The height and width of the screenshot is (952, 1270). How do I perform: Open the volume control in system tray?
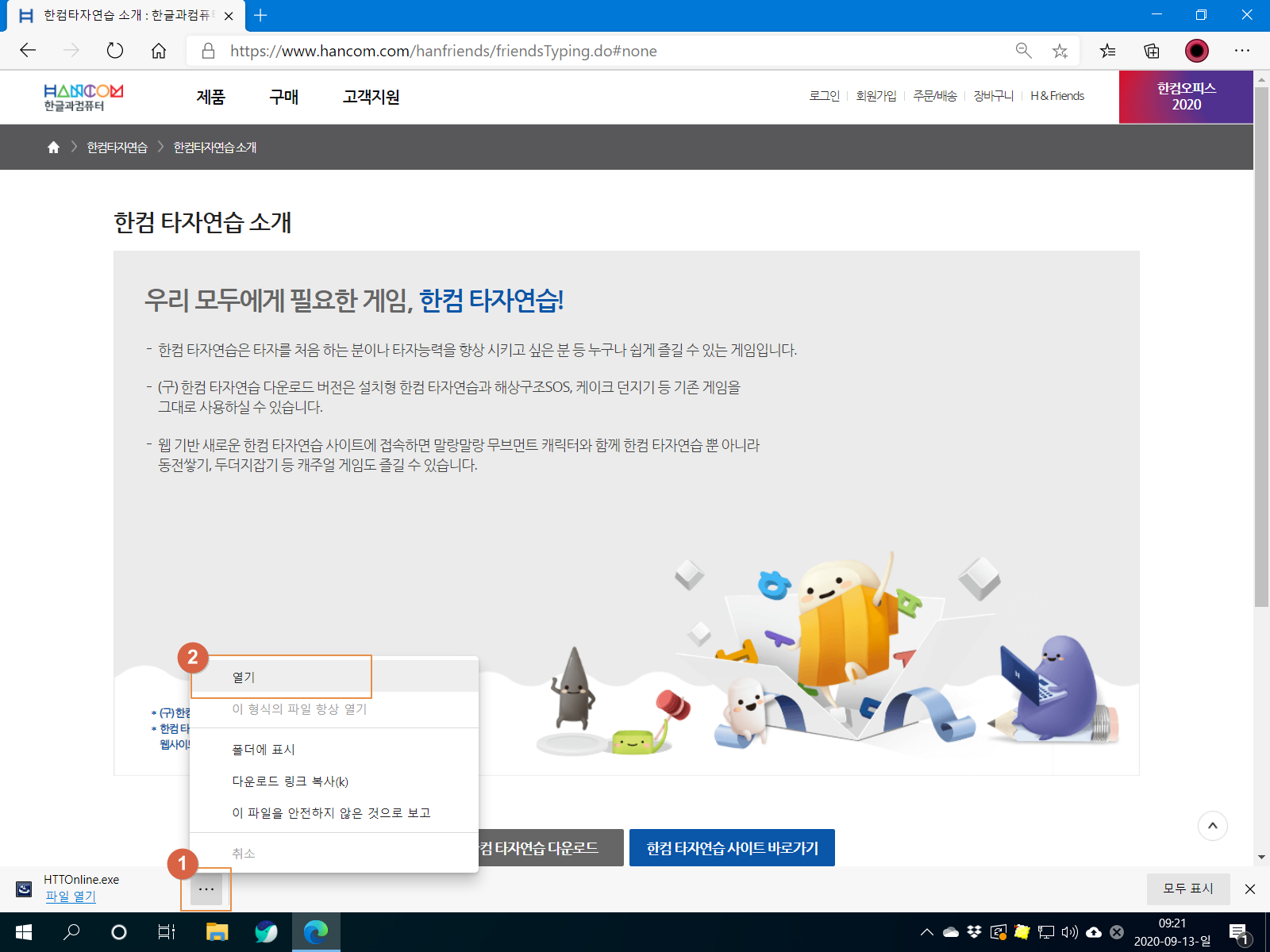coord(1070,932)
